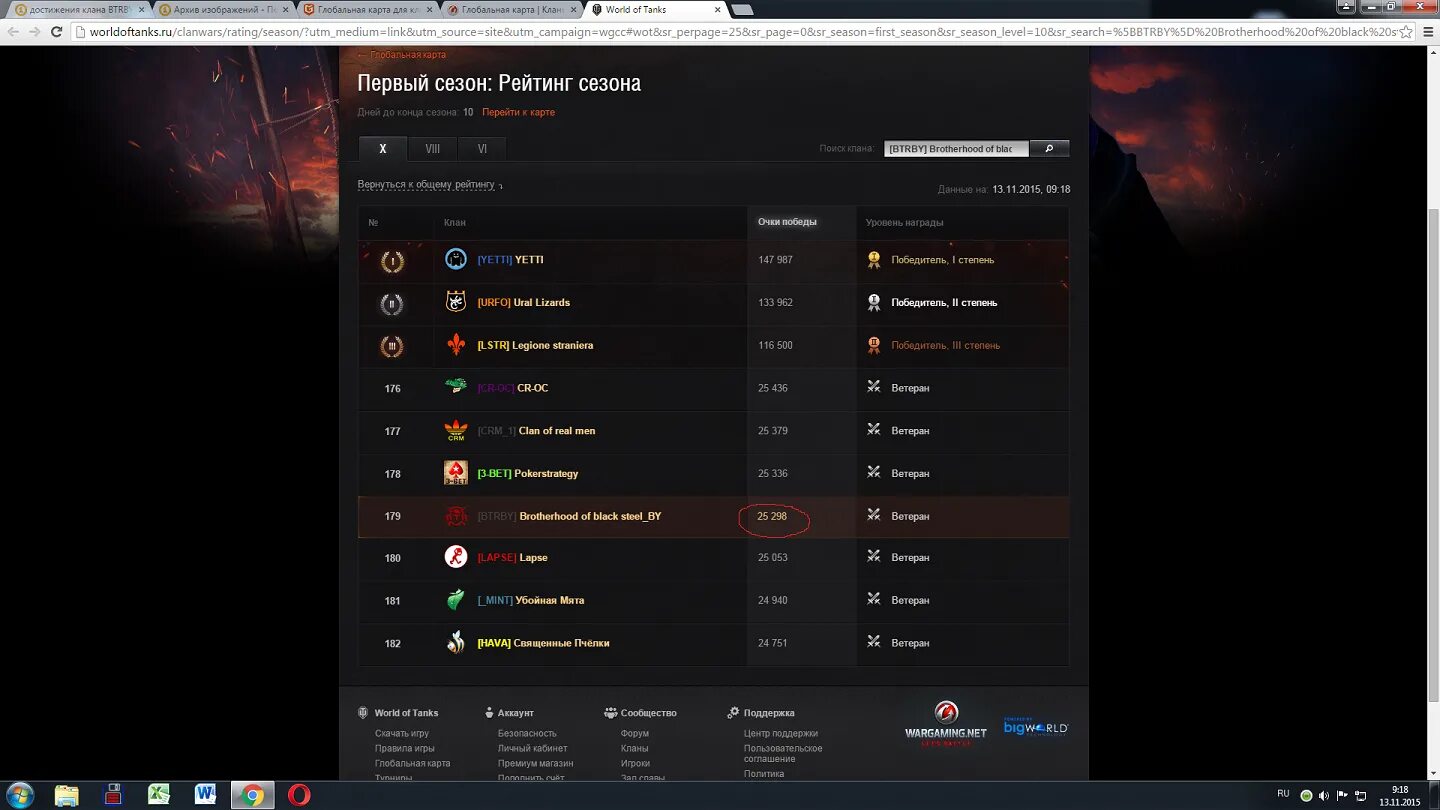Click the Личный кабинет footer link
This screenshot has width=1440, height=810.
(532, 748)
